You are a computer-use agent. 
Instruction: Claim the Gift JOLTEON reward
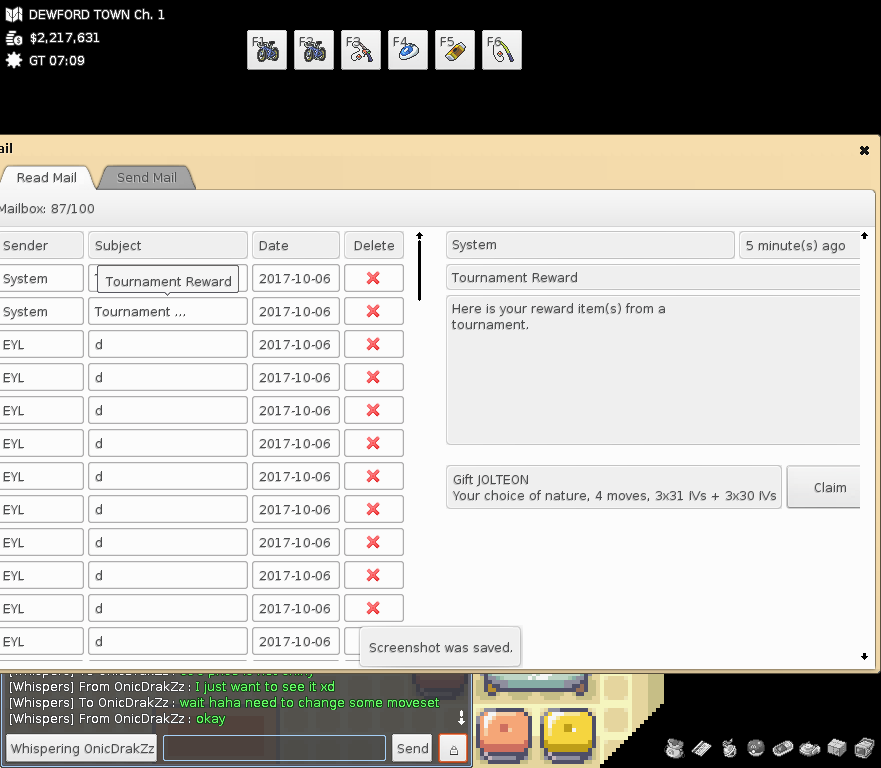point(829,487)
